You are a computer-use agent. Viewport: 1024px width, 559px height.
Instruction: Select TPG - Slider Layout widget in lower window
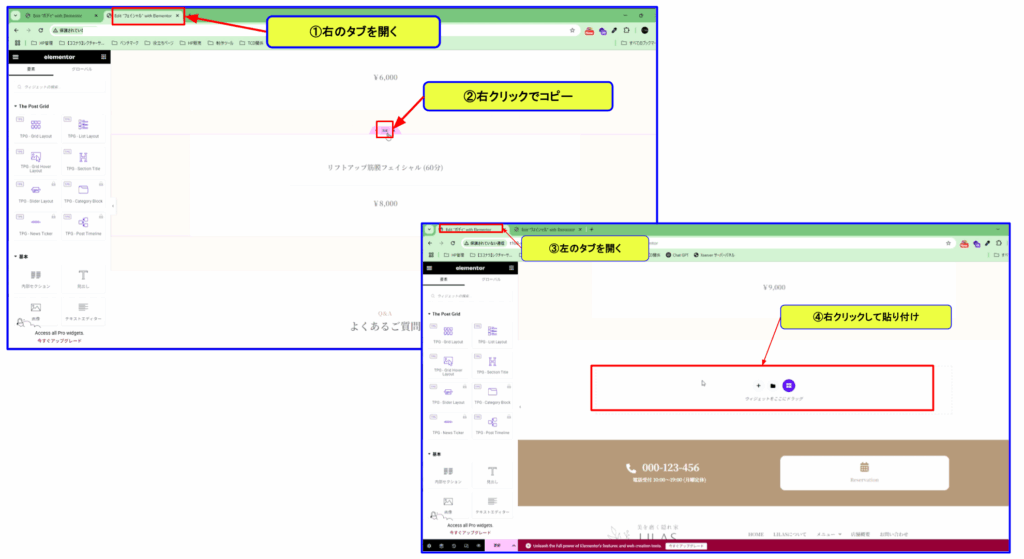(448, 395)
